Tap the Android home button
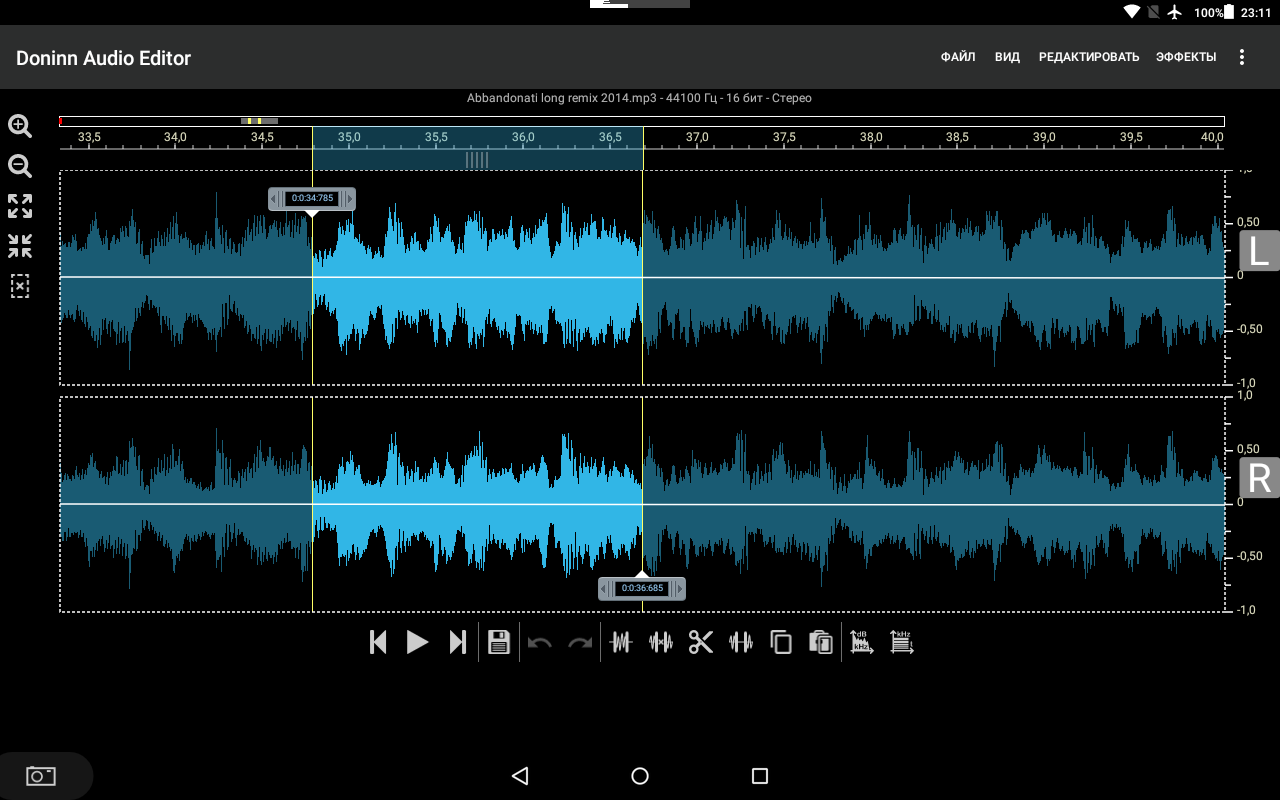 pos(640,776)
